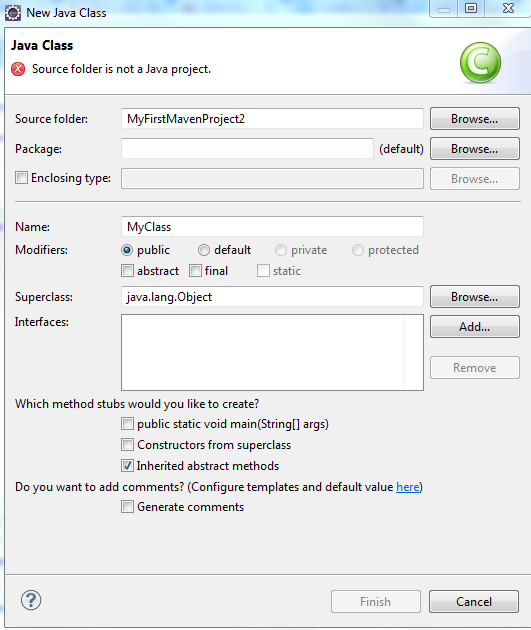531x630 pixels.
Task: Enable the abstract modifier checkbox
Action: pyautogui.click(x=127, y=271)
